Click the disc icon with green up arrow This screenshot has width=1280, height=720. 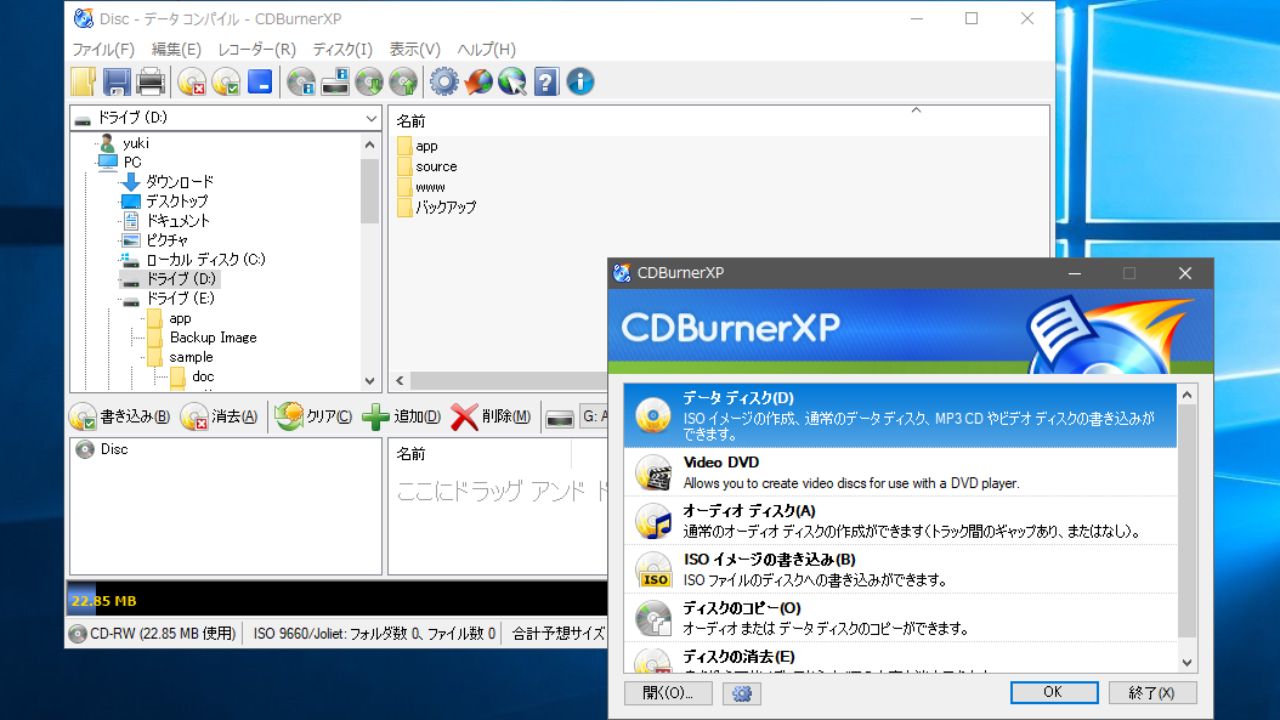pos(403,81)
